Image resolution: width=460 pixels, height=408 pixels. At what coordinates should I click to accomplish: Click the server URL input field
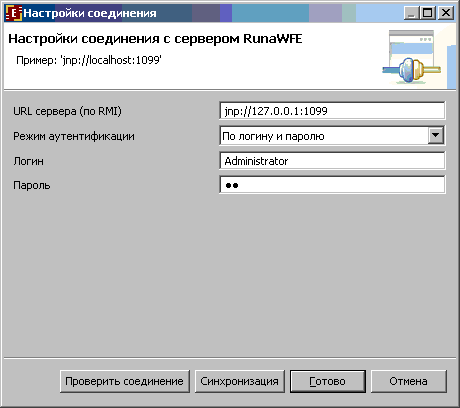tap(332, 111)
